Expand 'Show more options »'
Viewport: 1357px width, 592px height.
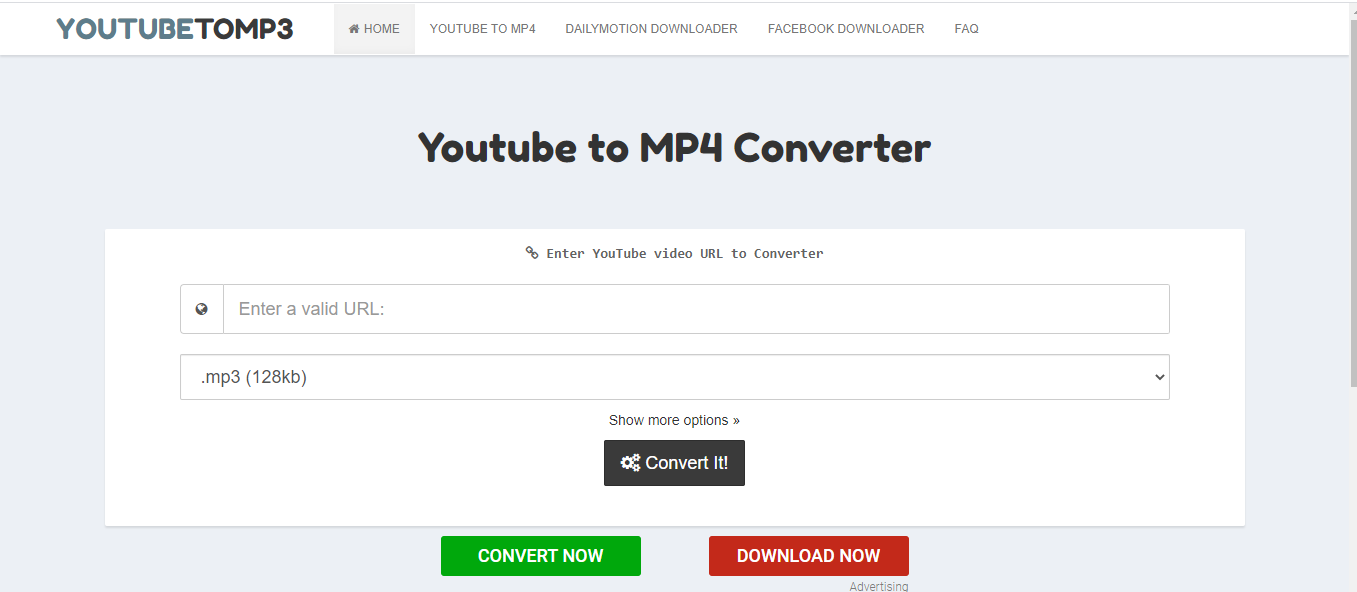pos(674,420)
